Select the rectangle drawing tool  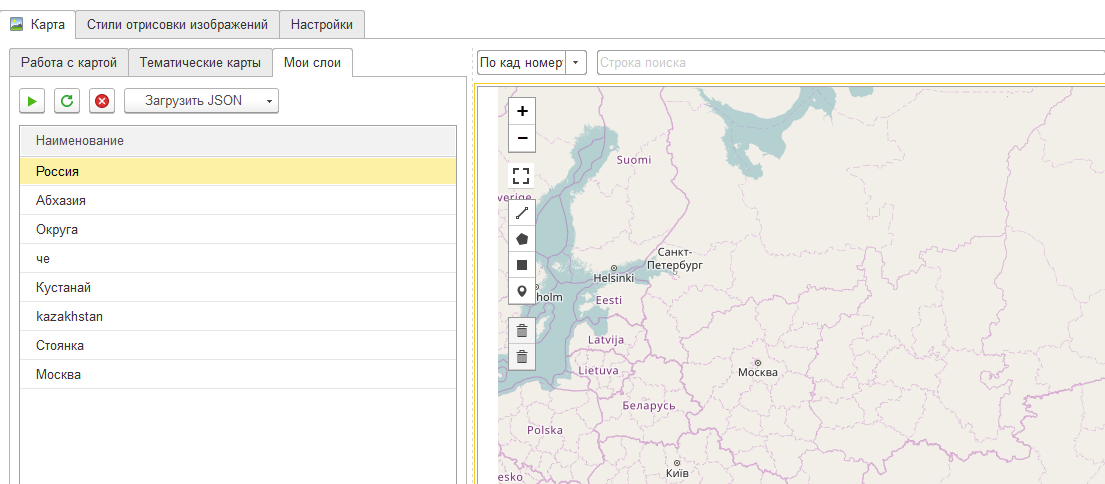pyautogui.click(x=521, y=265)
